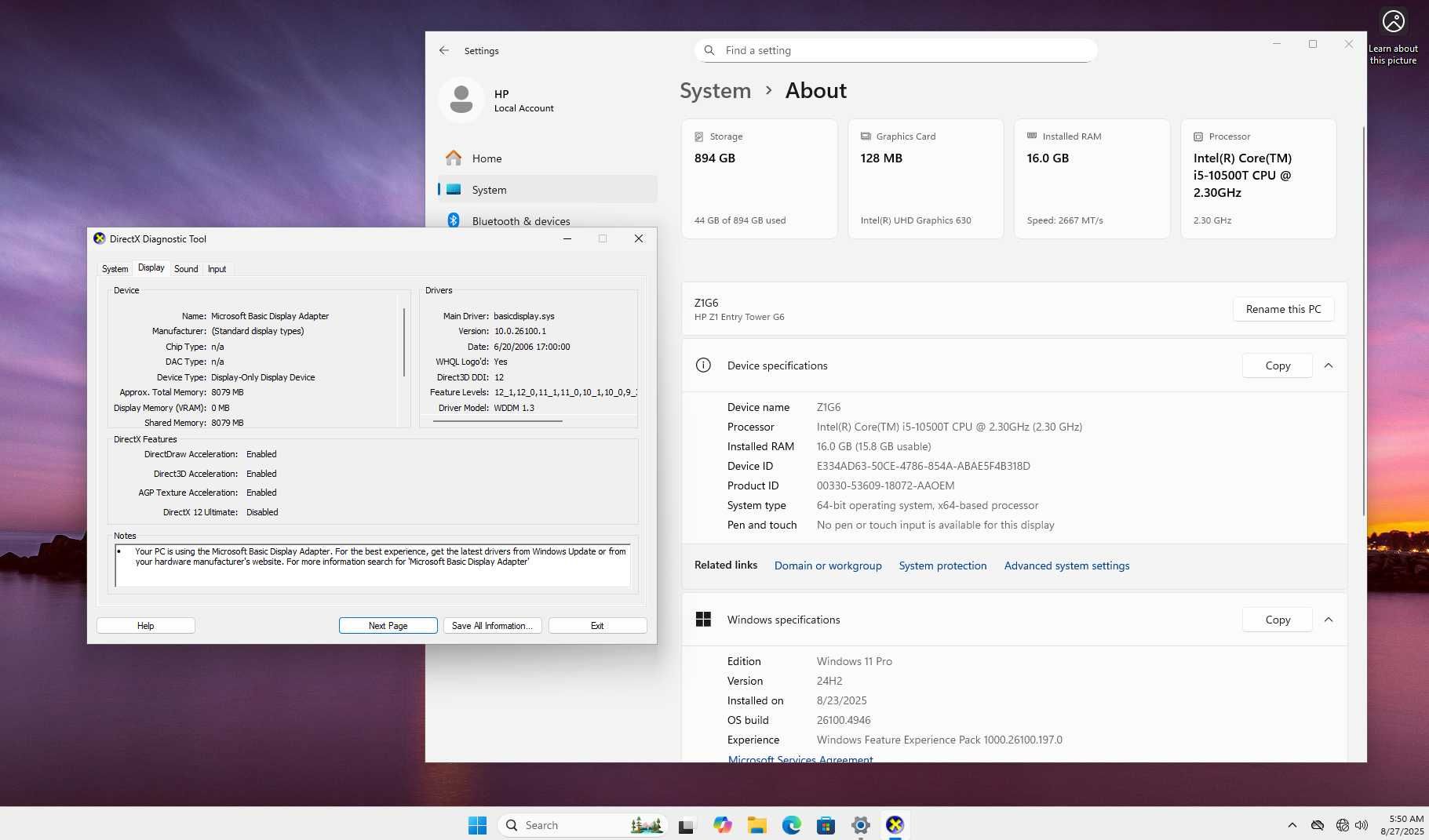Click the DirectX 12 Ultimate Disabled value

(262, 512)
